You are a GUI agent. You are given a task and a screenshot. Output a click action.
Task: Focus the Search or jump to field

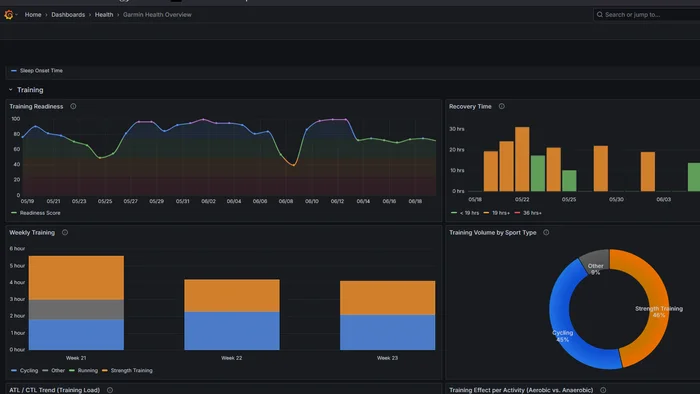point(646,15)
